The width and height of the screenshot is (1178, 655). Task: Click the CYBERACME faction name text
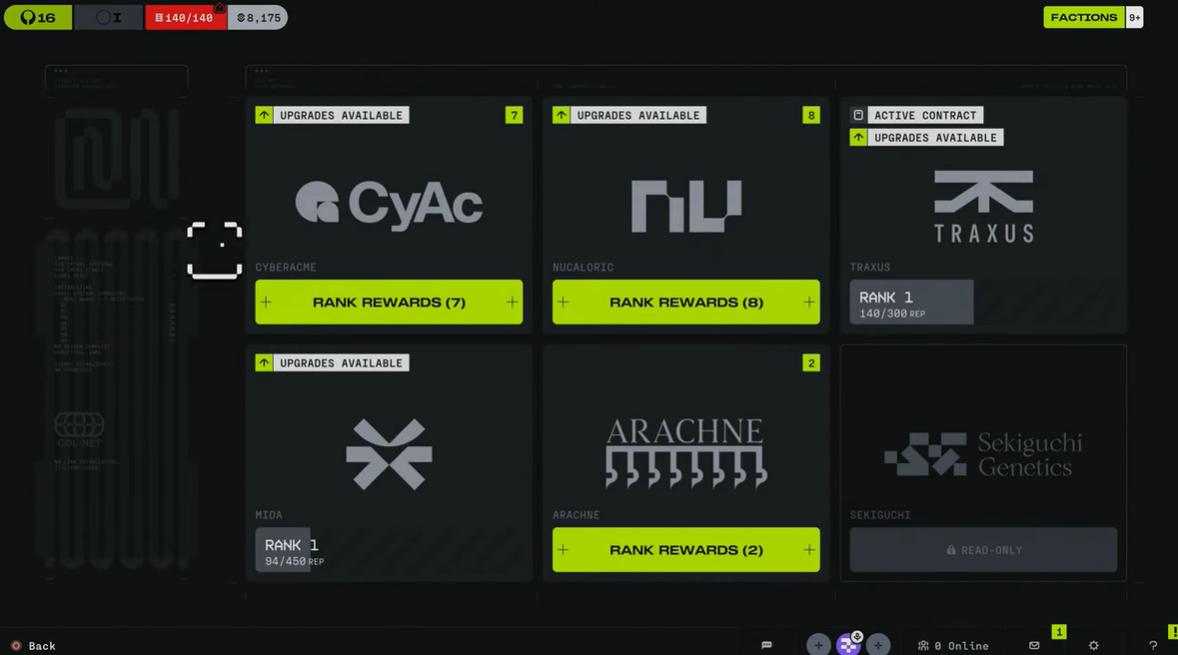[x=285, y=267]
